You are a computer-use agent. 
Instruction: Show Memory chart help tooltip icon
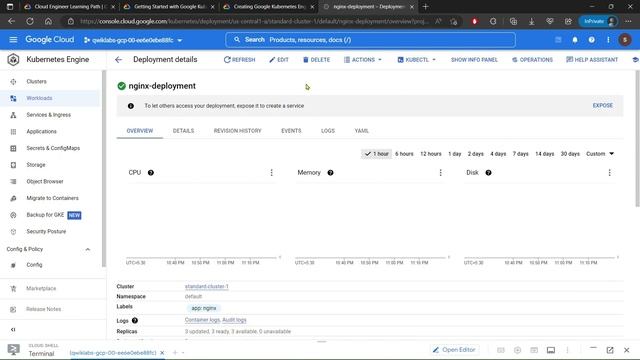click(330, 173)
